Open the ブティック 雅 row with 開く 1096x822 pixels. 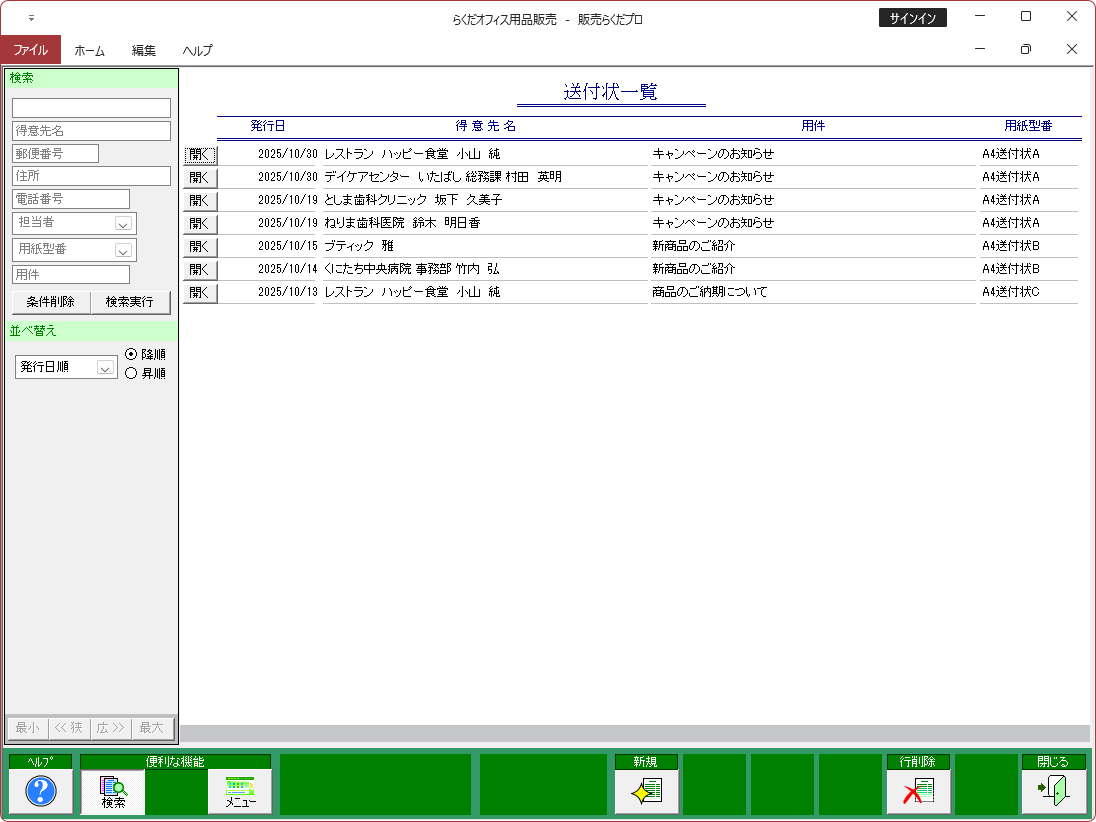pos(200,246)
